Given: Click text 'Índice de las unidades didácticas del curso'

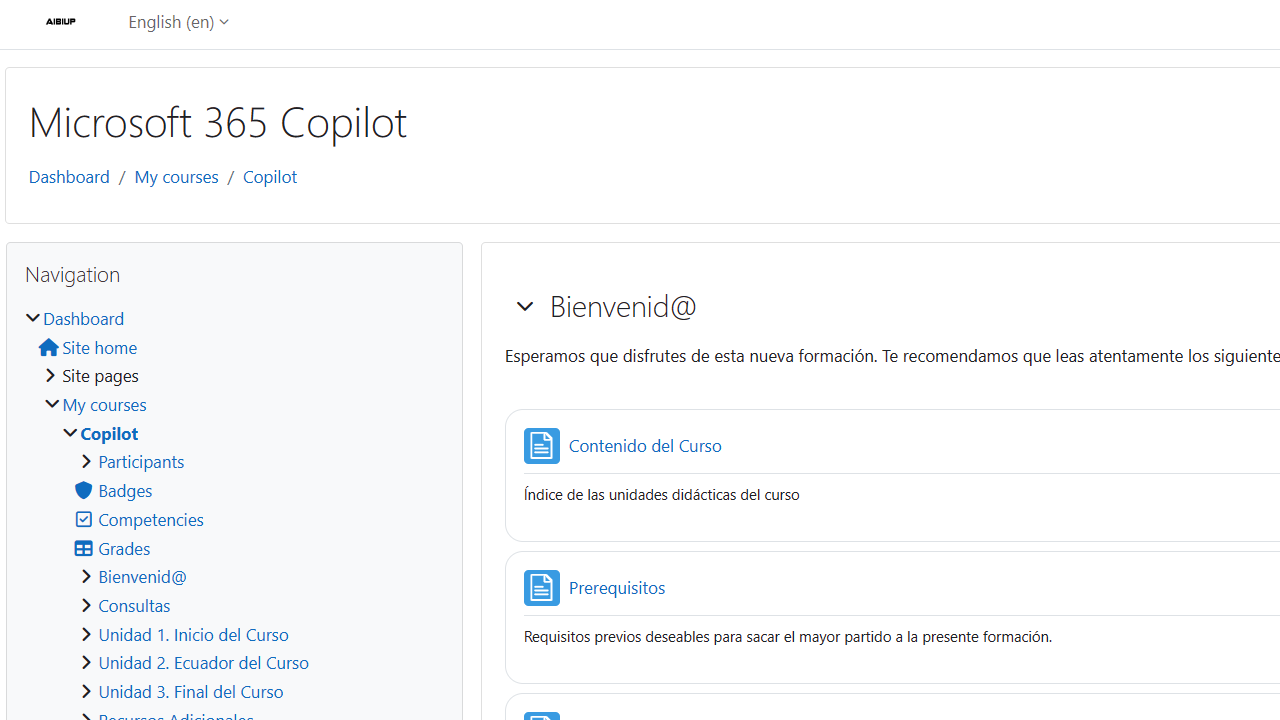Looking at the screenshot, I should tap(662, 494).
